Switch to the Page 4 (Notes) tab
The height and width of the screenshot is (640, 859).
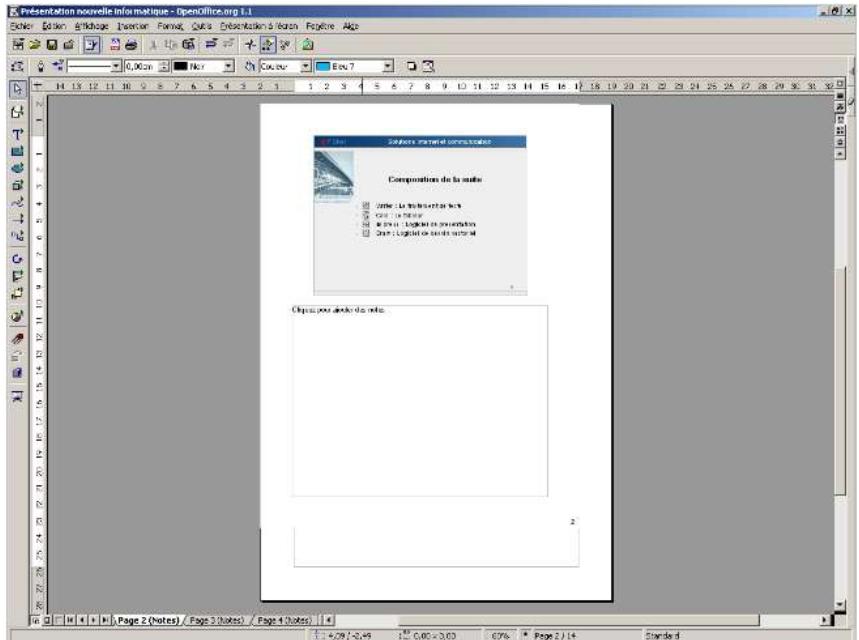tap(284, 620)
